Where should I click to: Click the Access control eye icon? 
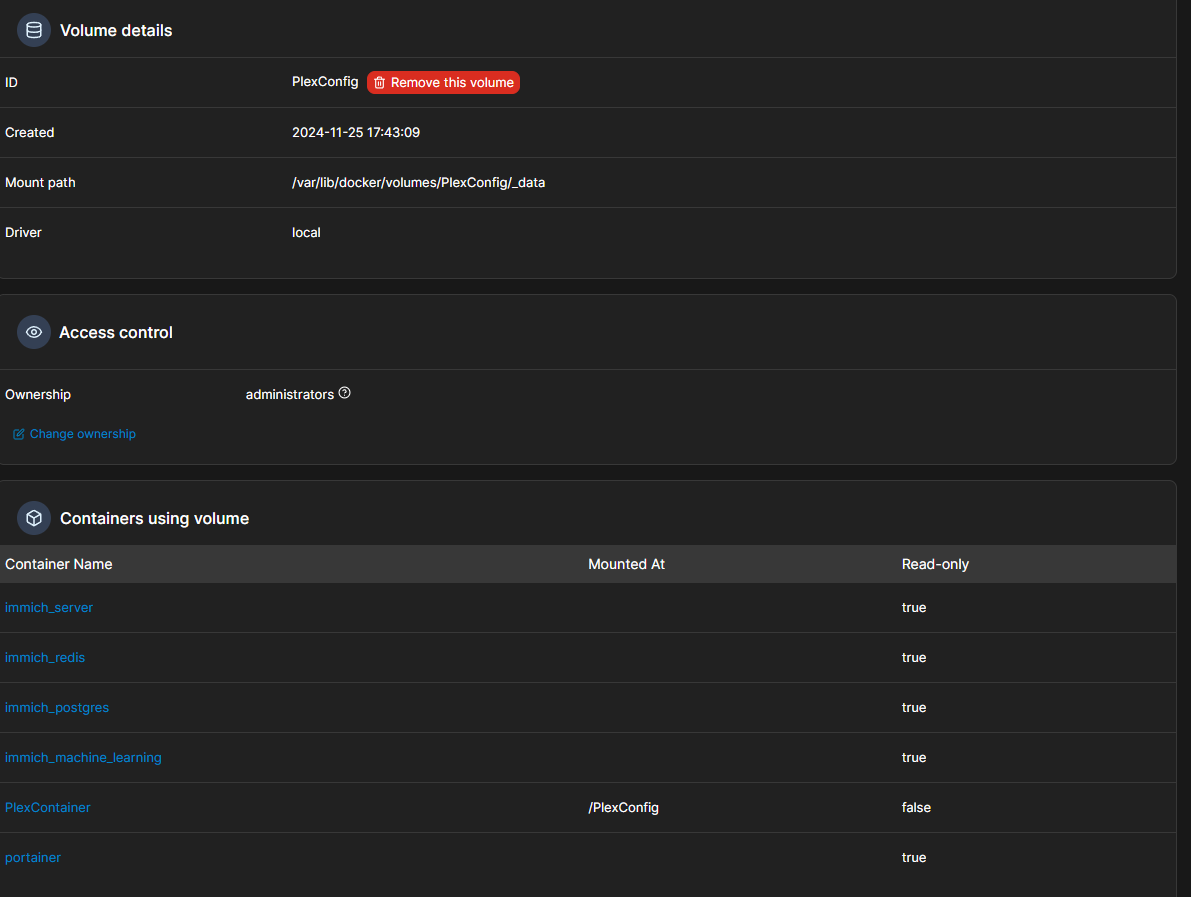coord(34,332)
